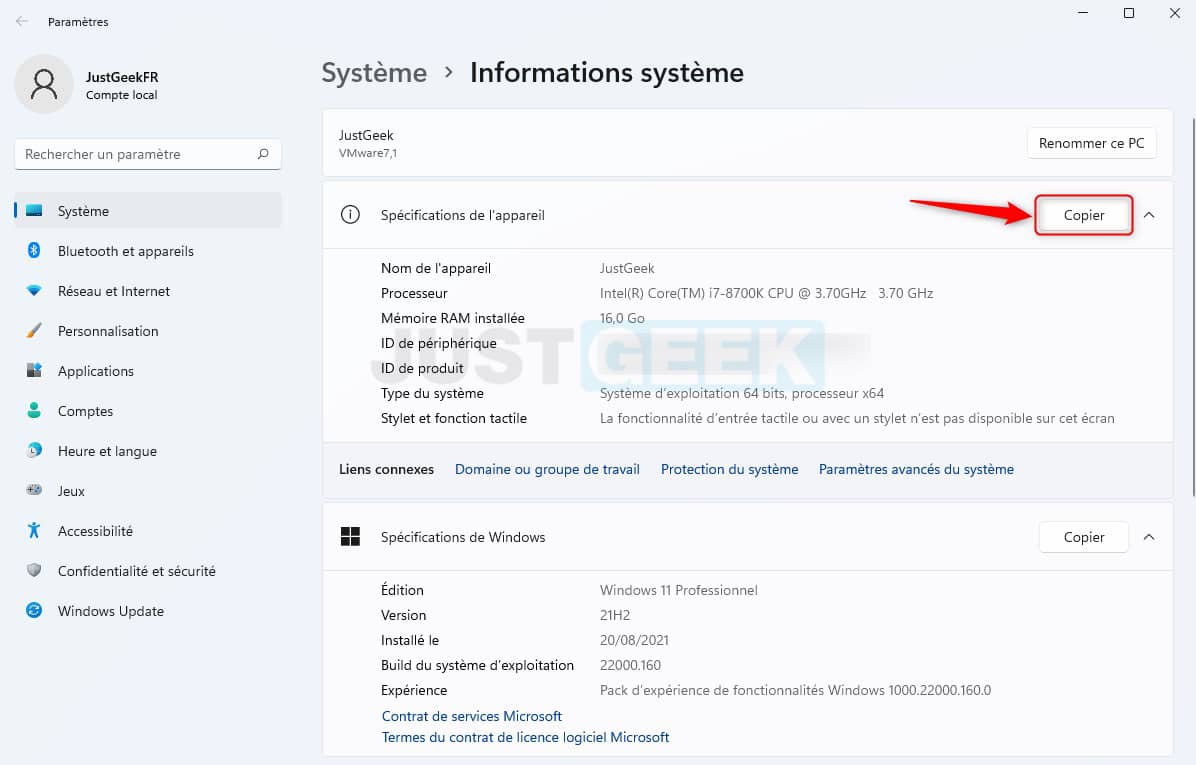Click the back arrow icon
Screen dimensions: 1196x765
pos(21,21)
